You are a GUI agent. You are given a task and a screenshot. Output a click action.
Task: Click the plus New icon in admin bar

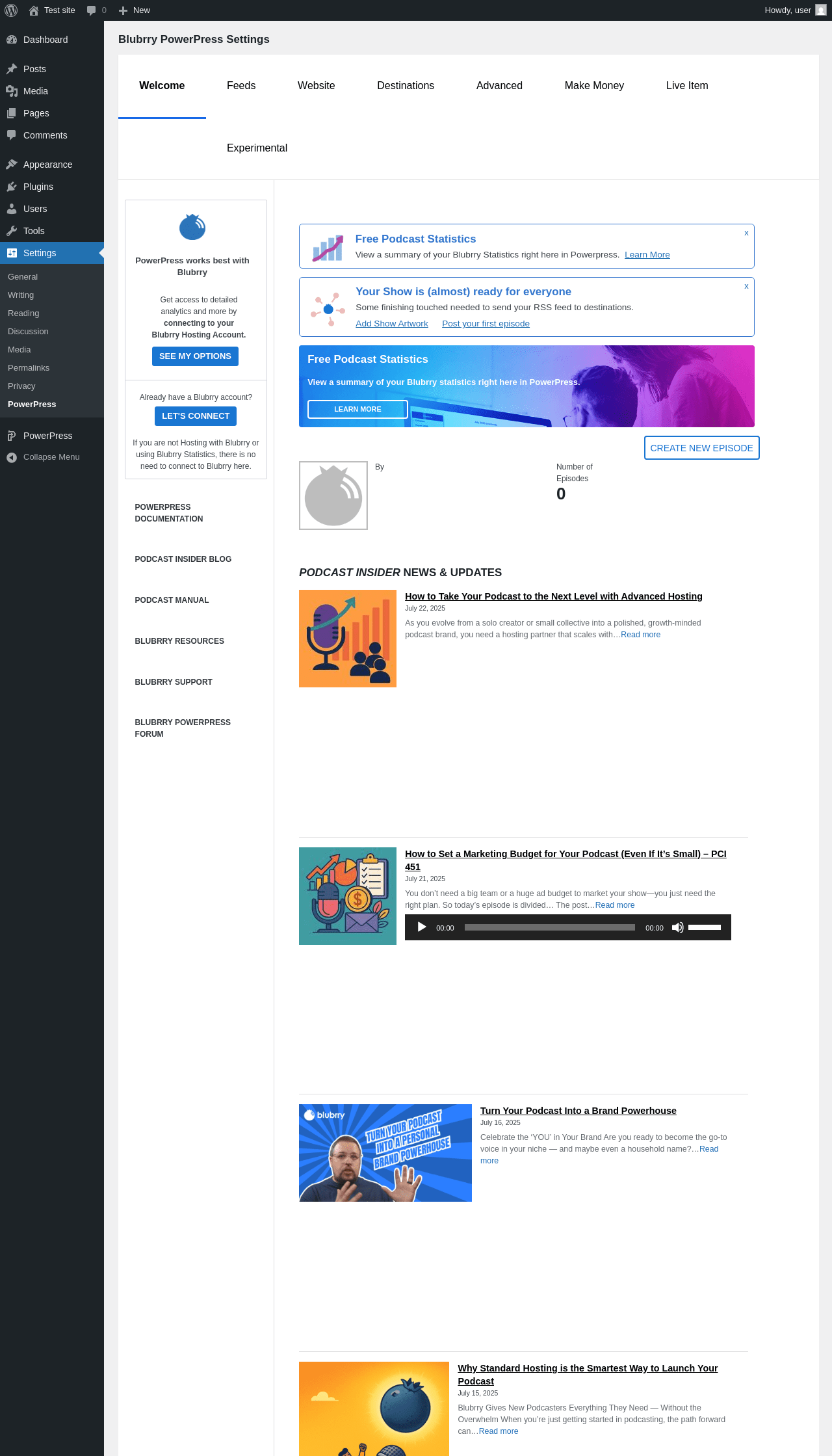click(123, 10)
